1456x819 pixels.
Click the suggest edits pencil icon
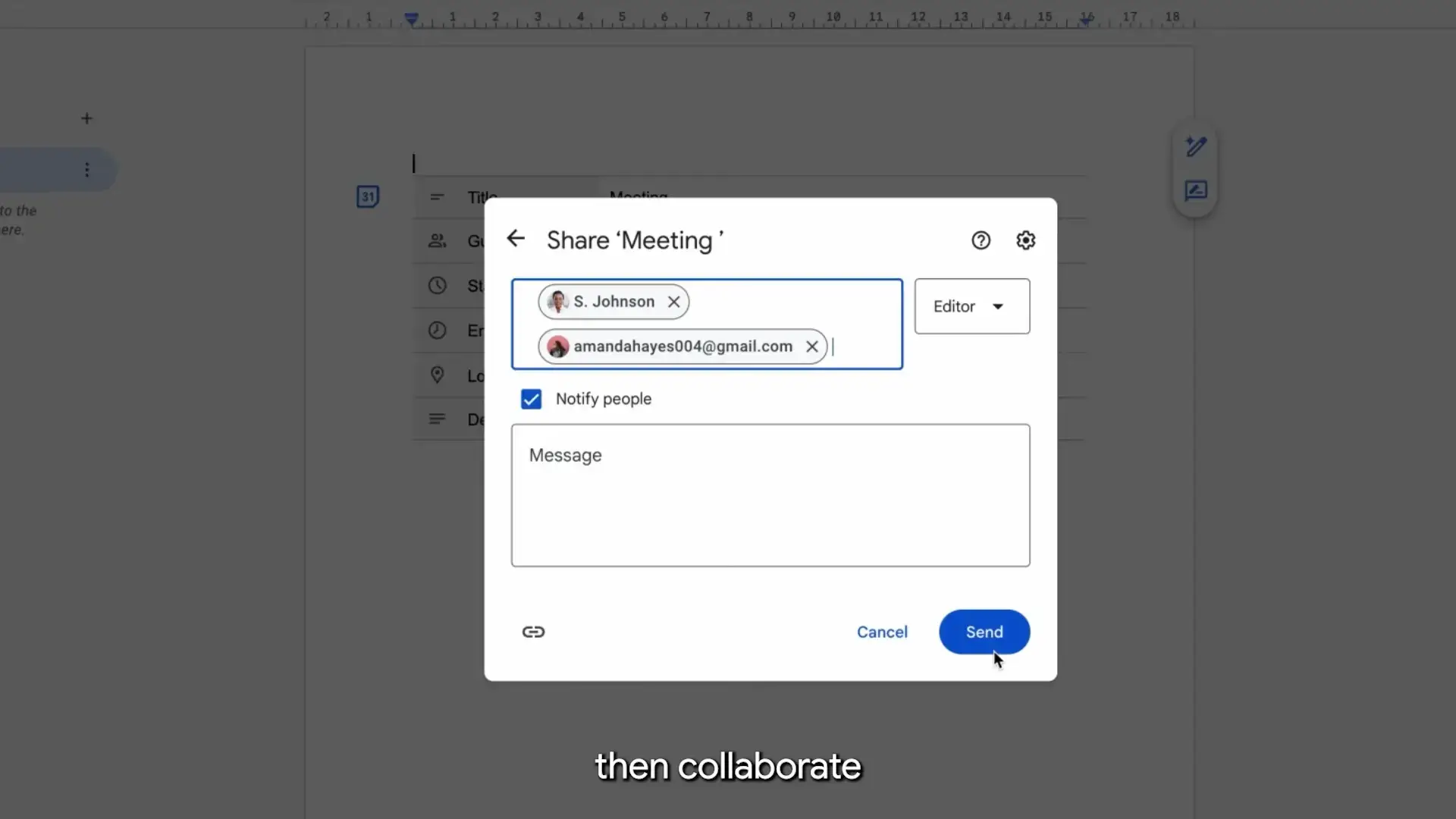(1196, 146)
